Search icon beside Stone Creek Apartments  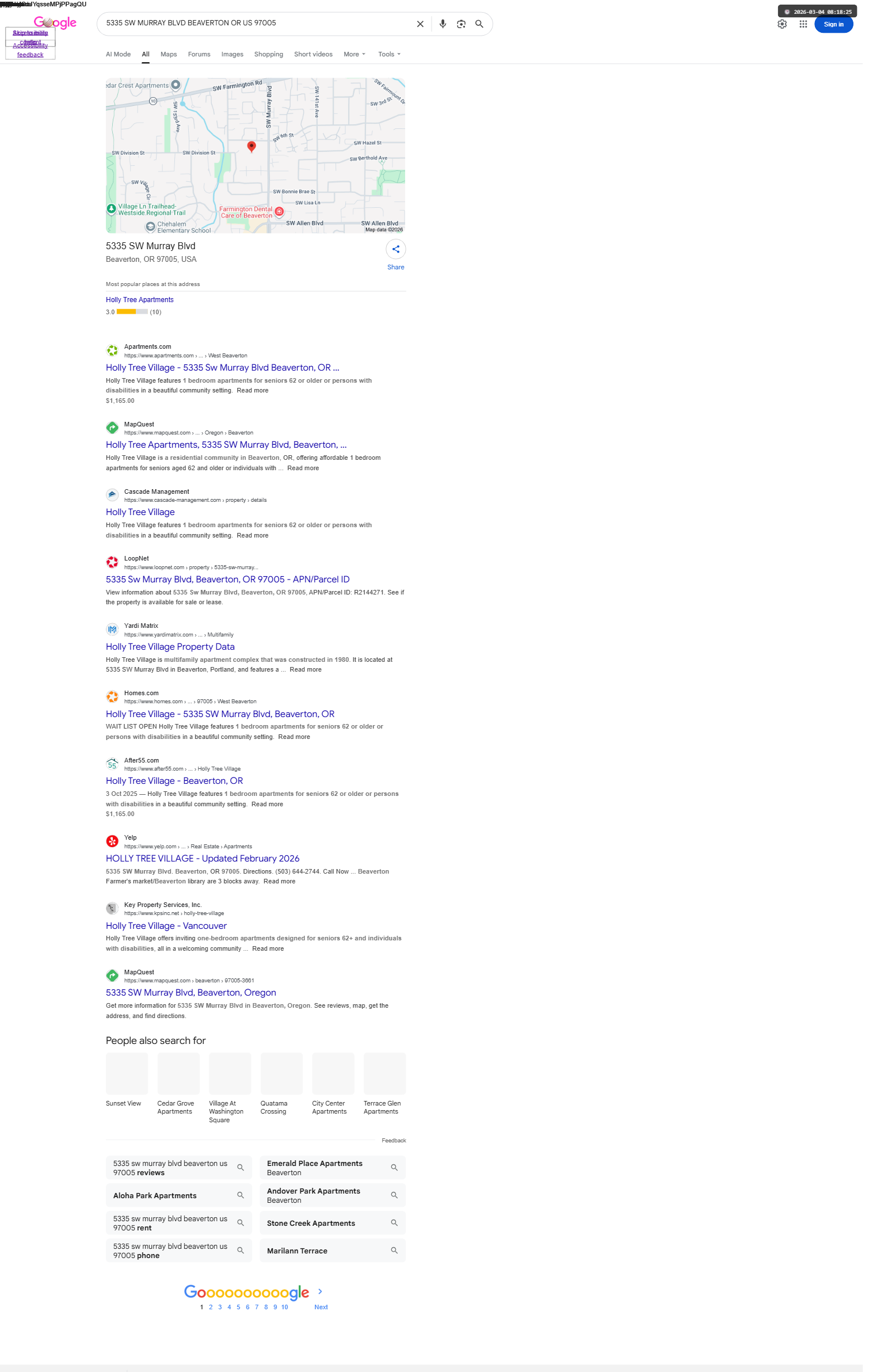point(394,1223)
